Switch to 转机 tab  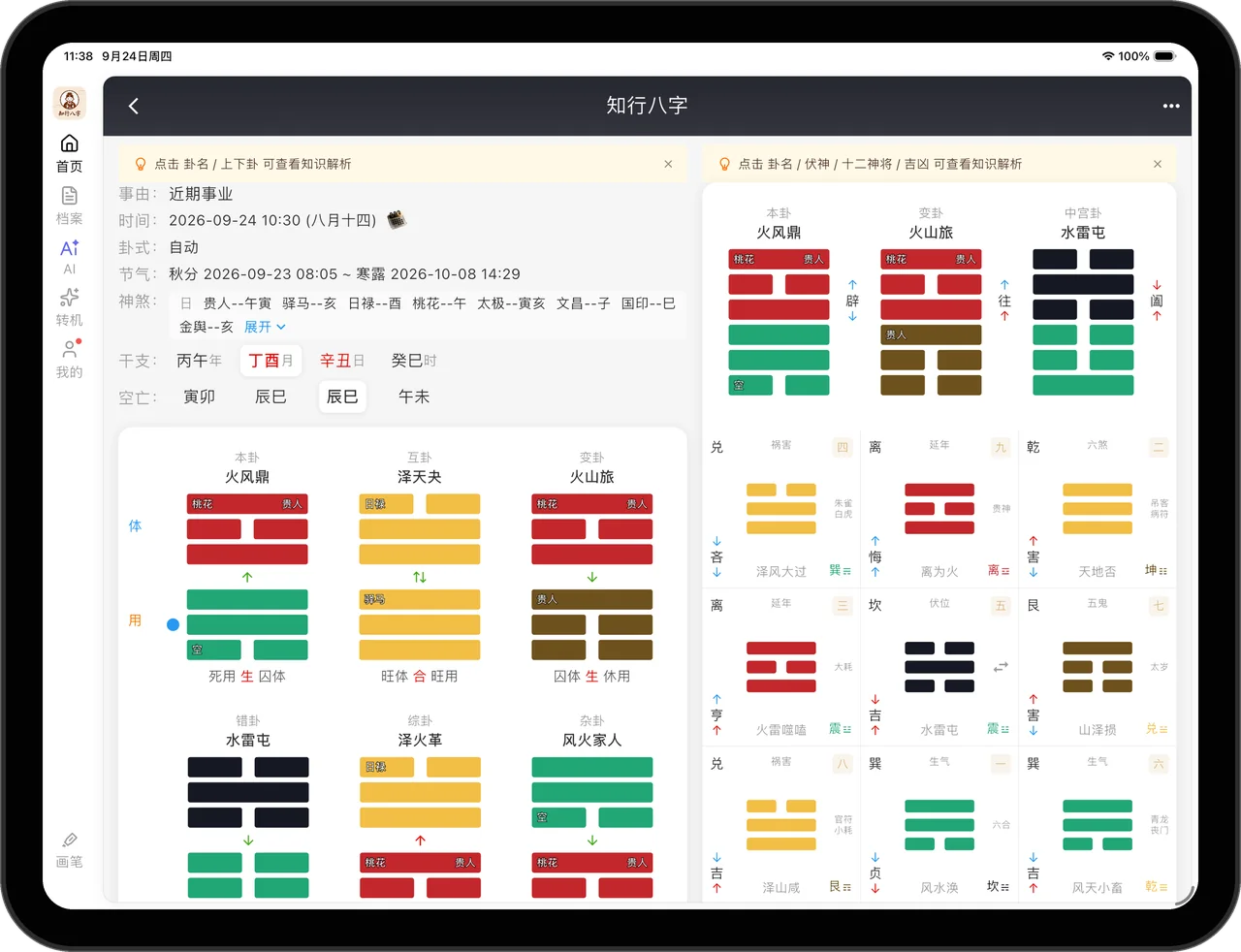pos(69,307)
